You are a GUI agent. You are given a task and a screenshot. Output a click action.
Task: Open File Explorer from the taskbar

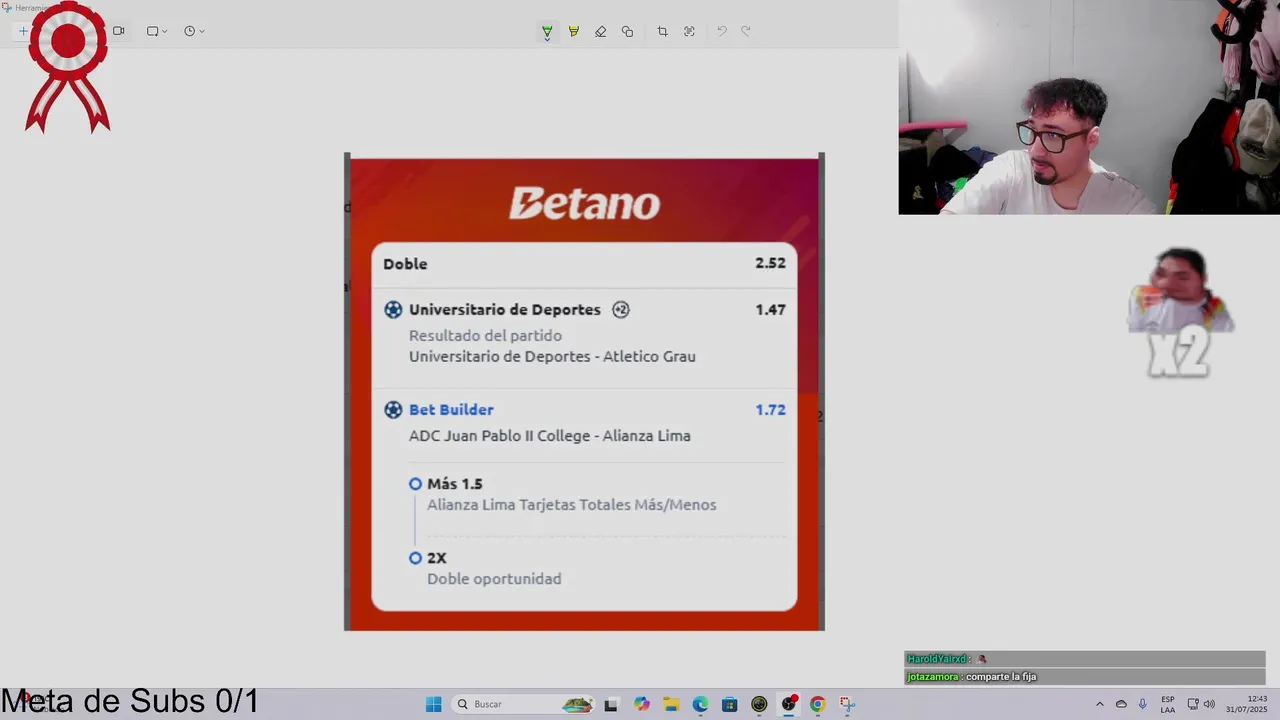[x=671, y=704]
